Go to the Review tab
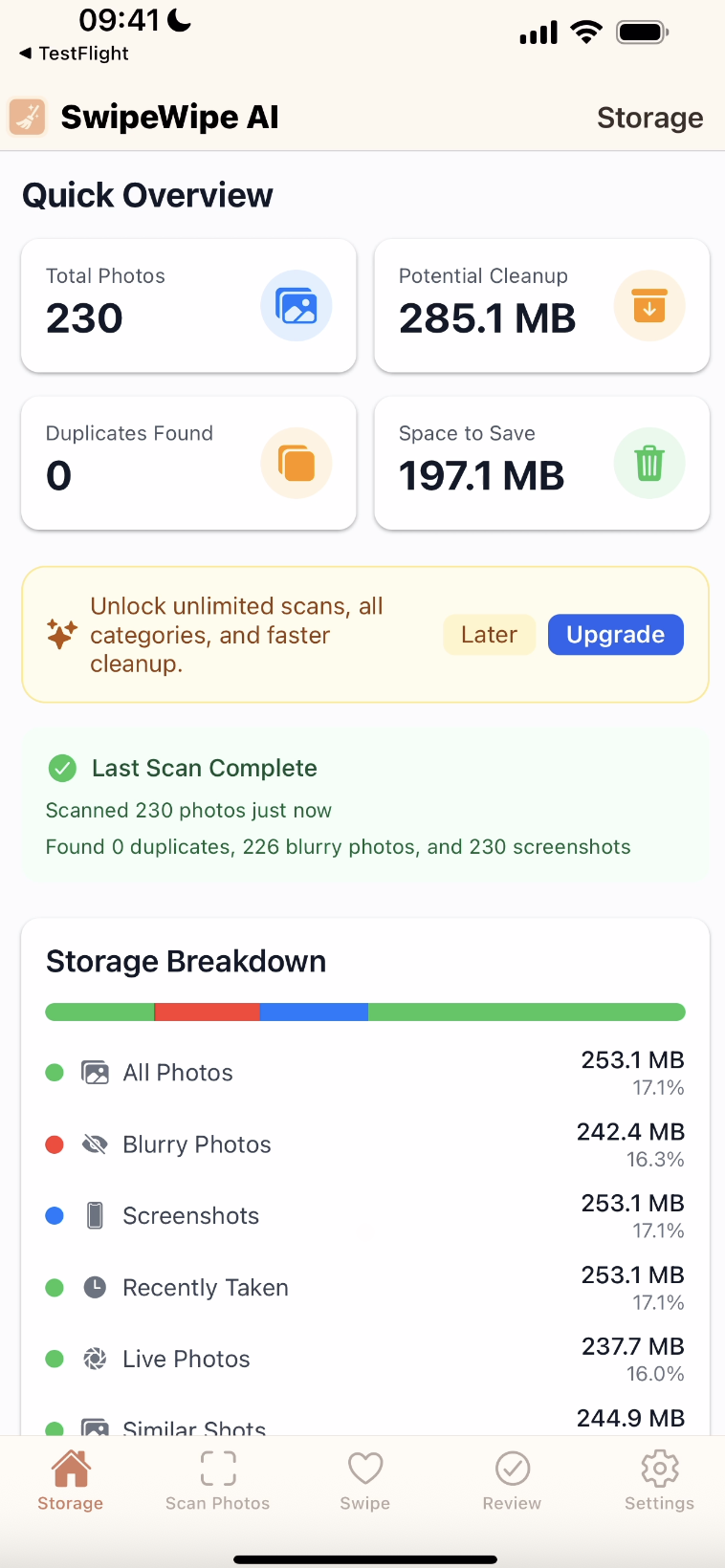Screen dimensions: 725x1568 (x=512, y=1480)
